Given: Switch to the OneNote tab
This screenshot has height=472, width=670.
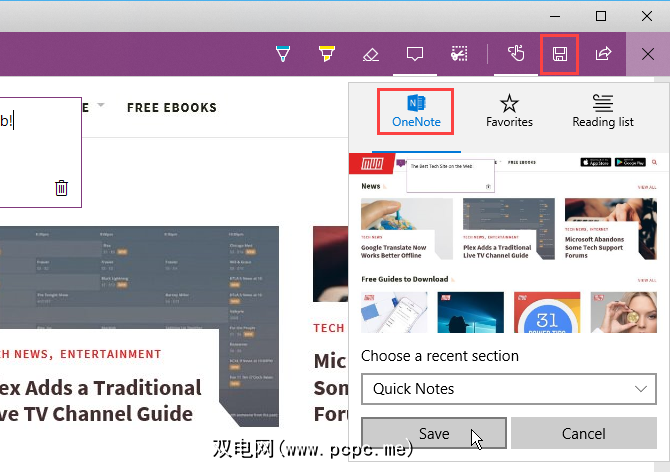Looking at the screenshot, I should [x=416, y=112].
